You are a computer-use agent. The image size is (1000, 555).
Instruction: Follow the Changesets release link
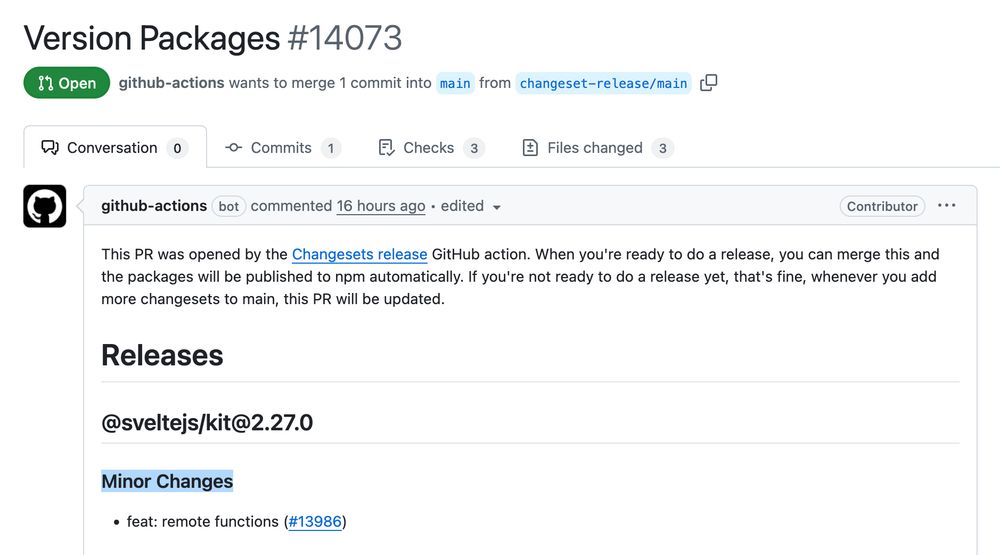tap(359, 254)
